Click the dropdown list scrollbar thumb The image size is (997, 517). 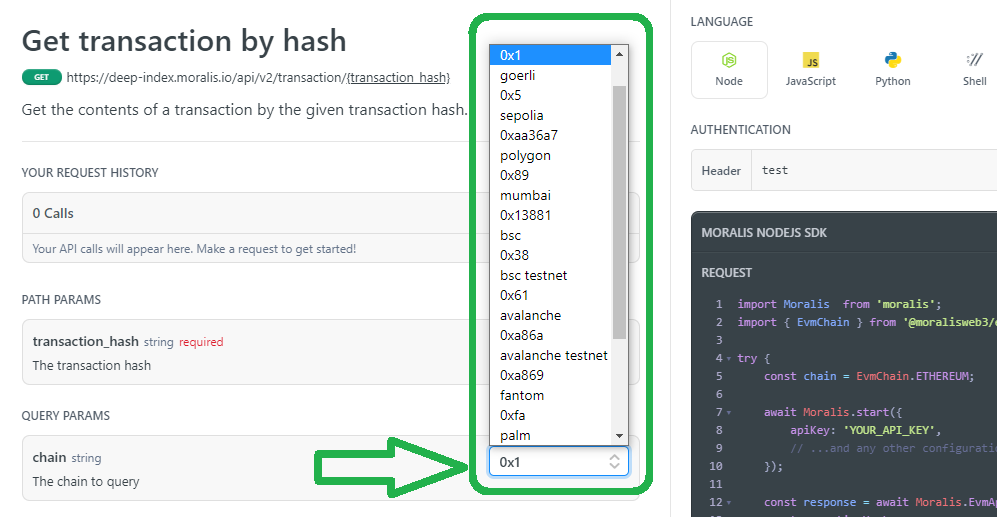click(619, 212)
